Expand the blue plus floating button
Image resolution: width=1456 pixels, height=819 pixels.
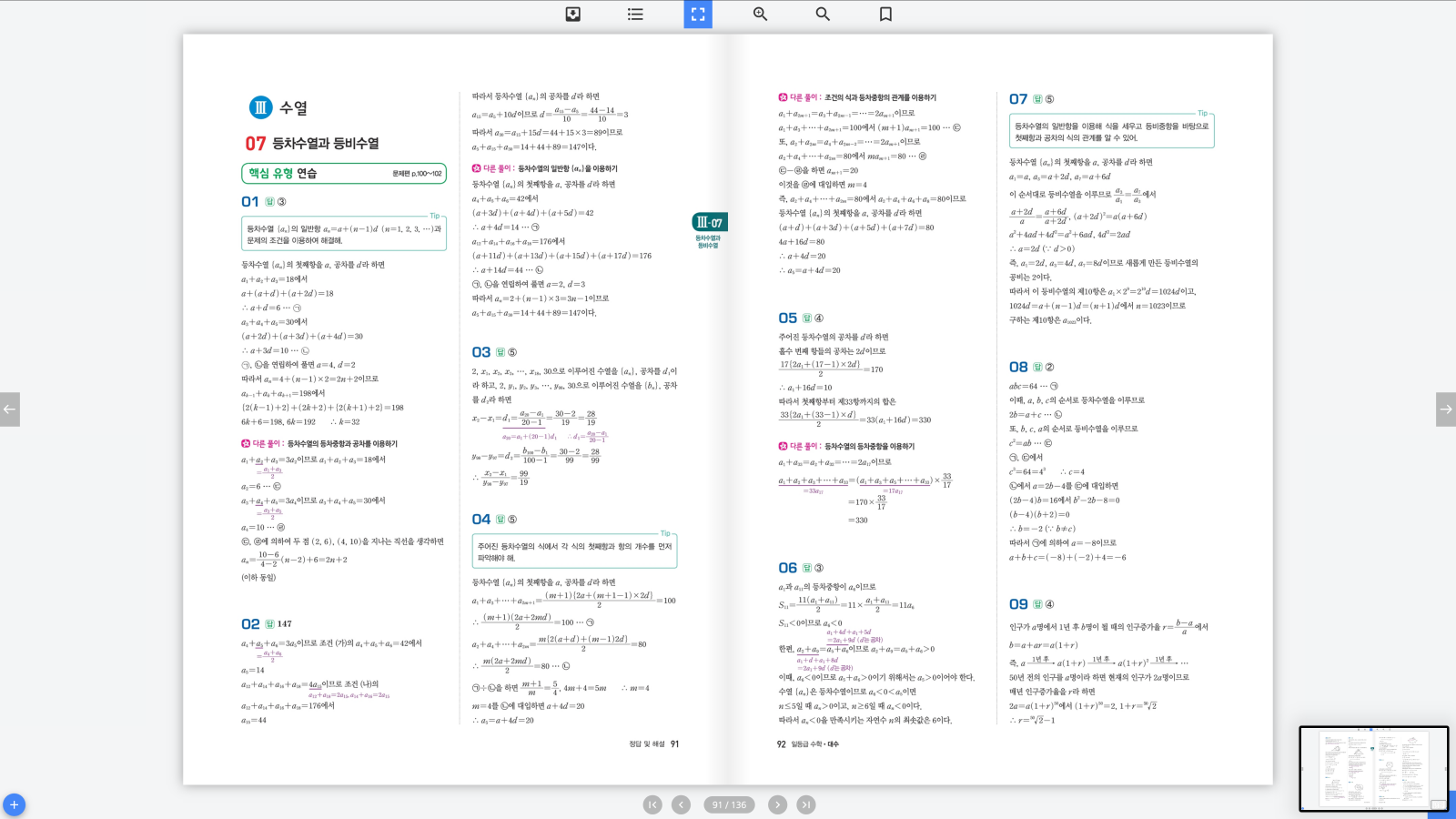(14, 805)
